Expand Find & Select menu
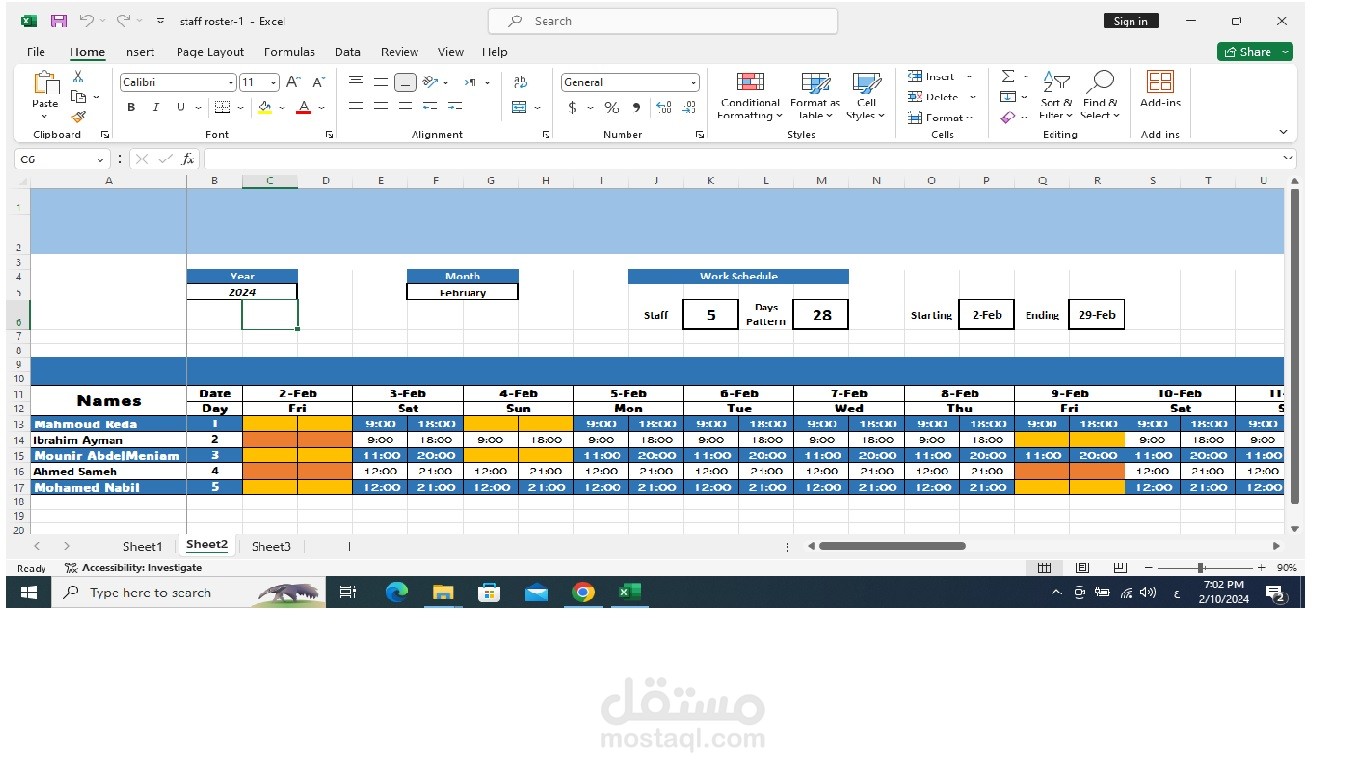Image resolution: width=1366 pixels, height=768 pixels. 1100,95
